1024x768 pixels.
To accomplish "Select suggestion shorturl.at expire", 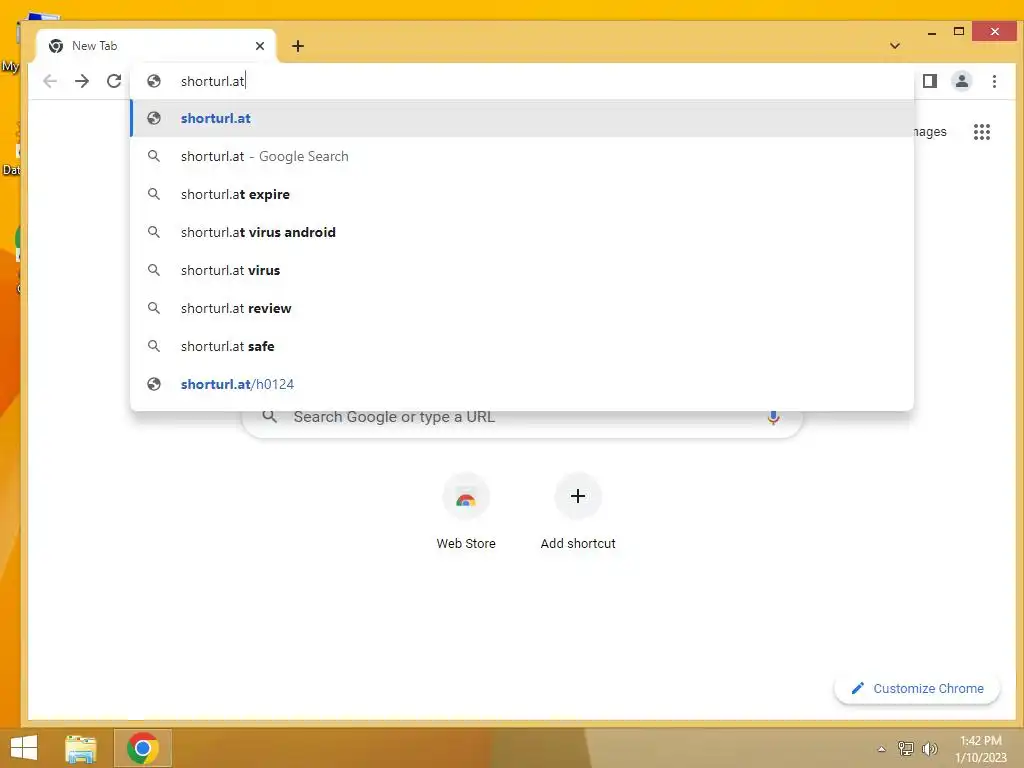I will click(522, 194).
